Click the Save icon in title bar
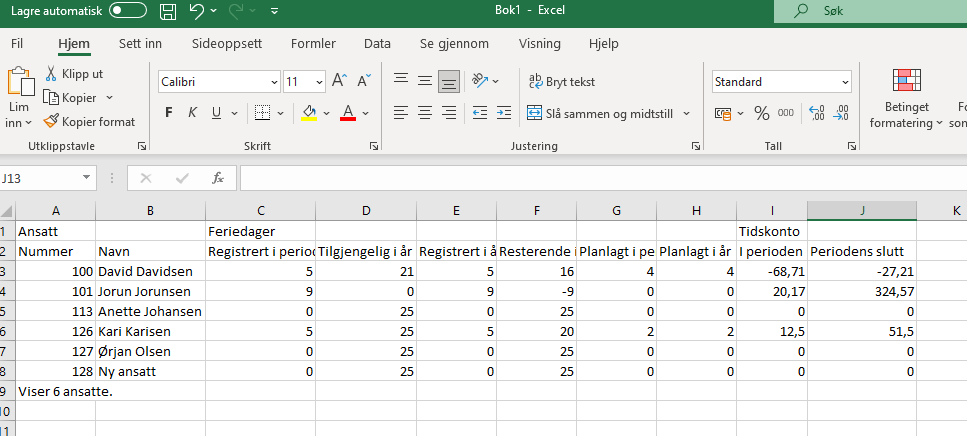 (168, 11)
